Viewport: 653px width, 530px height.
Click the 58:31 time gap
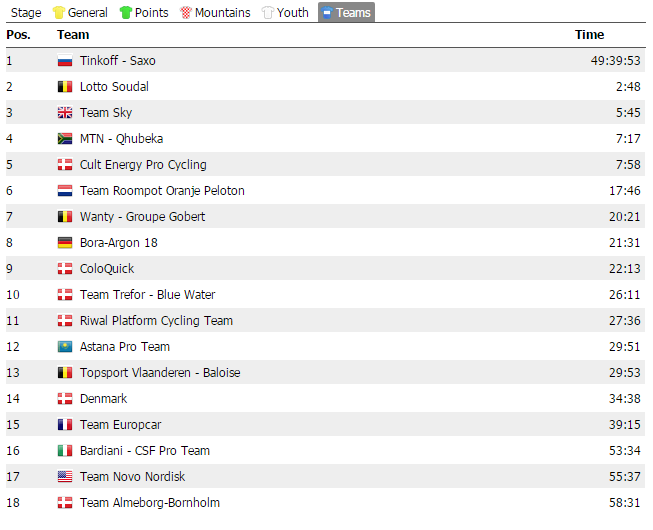coord(625,503)
